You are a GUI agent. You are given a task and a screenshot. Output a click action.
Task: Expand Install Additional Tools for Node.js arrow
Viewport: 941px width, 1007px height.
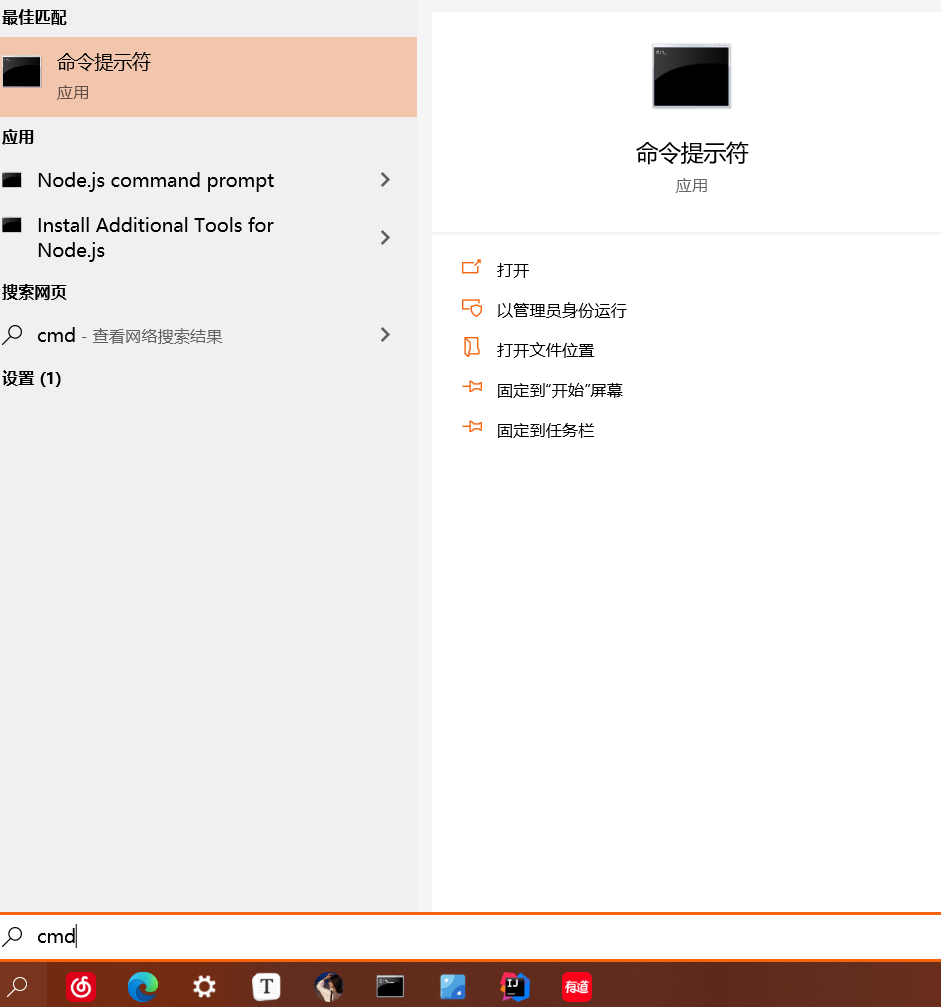[x=385, y=238]
